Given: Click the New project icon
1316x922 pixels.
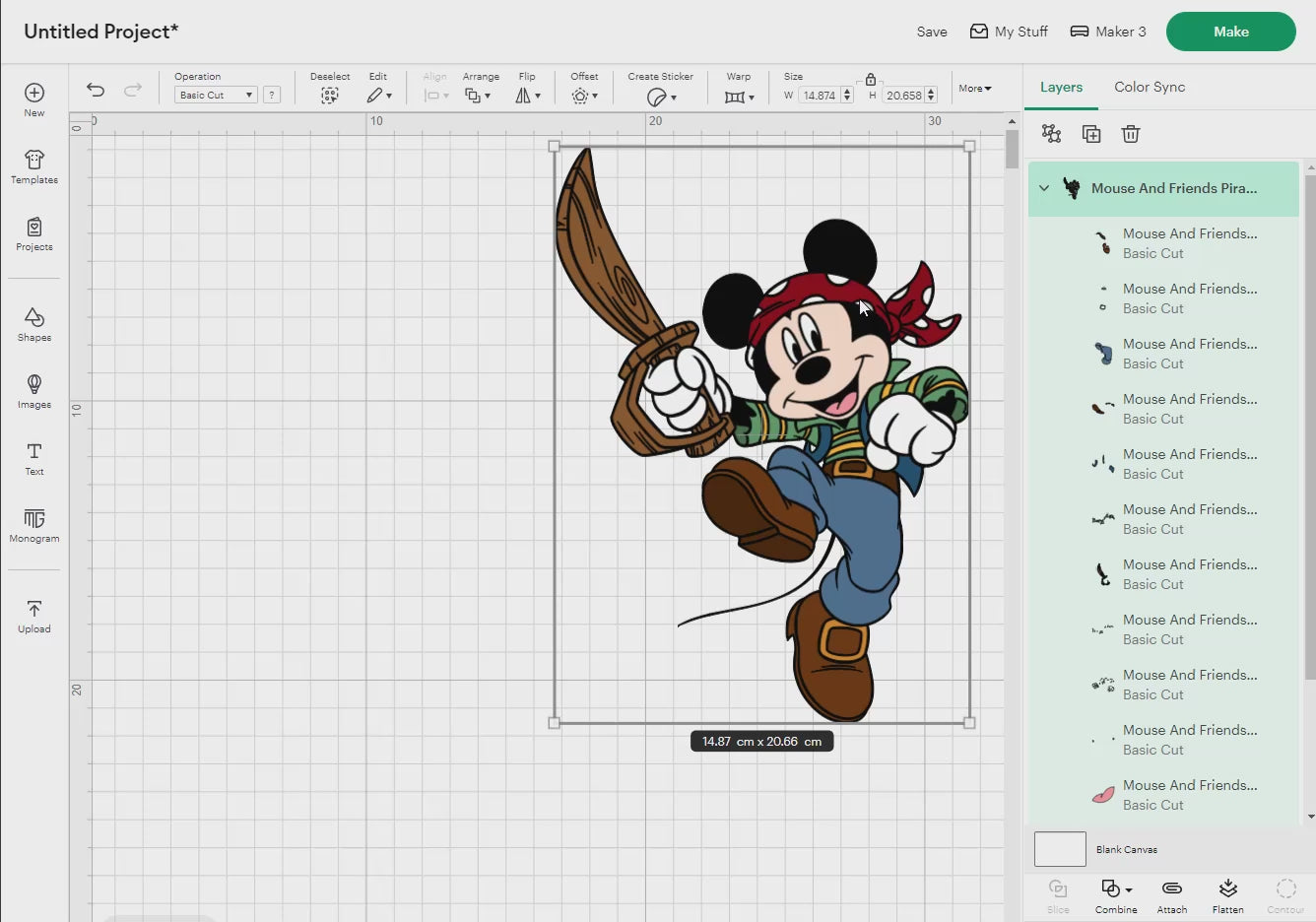Looking at the screenshot, I should [34, 99].
